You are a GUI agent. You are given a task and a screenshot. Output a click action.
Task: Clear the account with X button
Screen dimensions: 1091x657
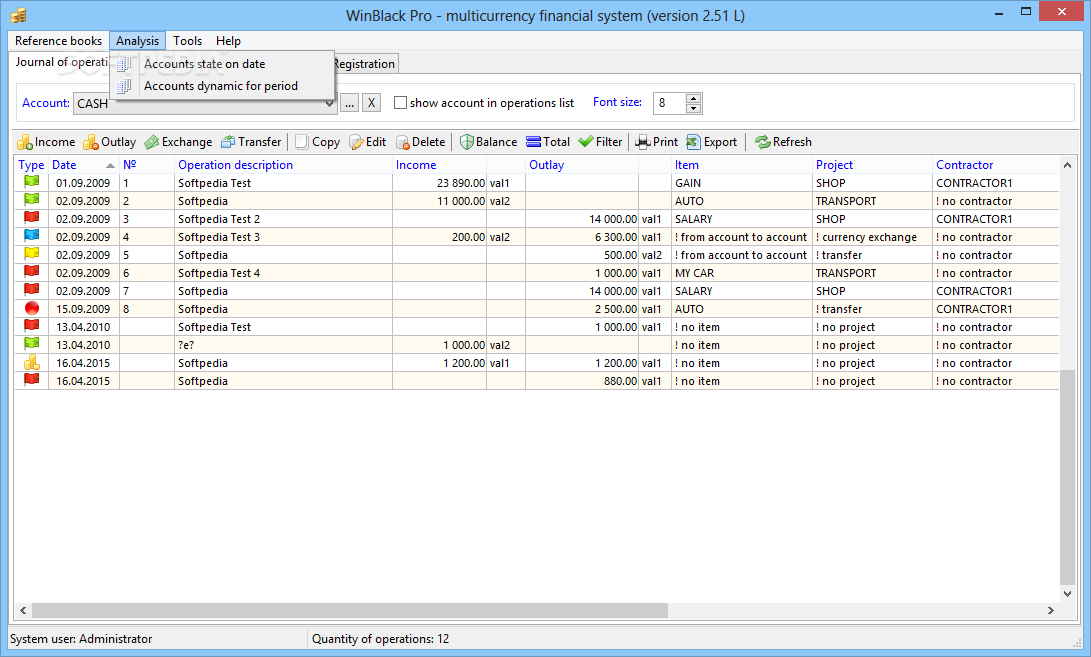pyautogui.click(x=372, y=103)
